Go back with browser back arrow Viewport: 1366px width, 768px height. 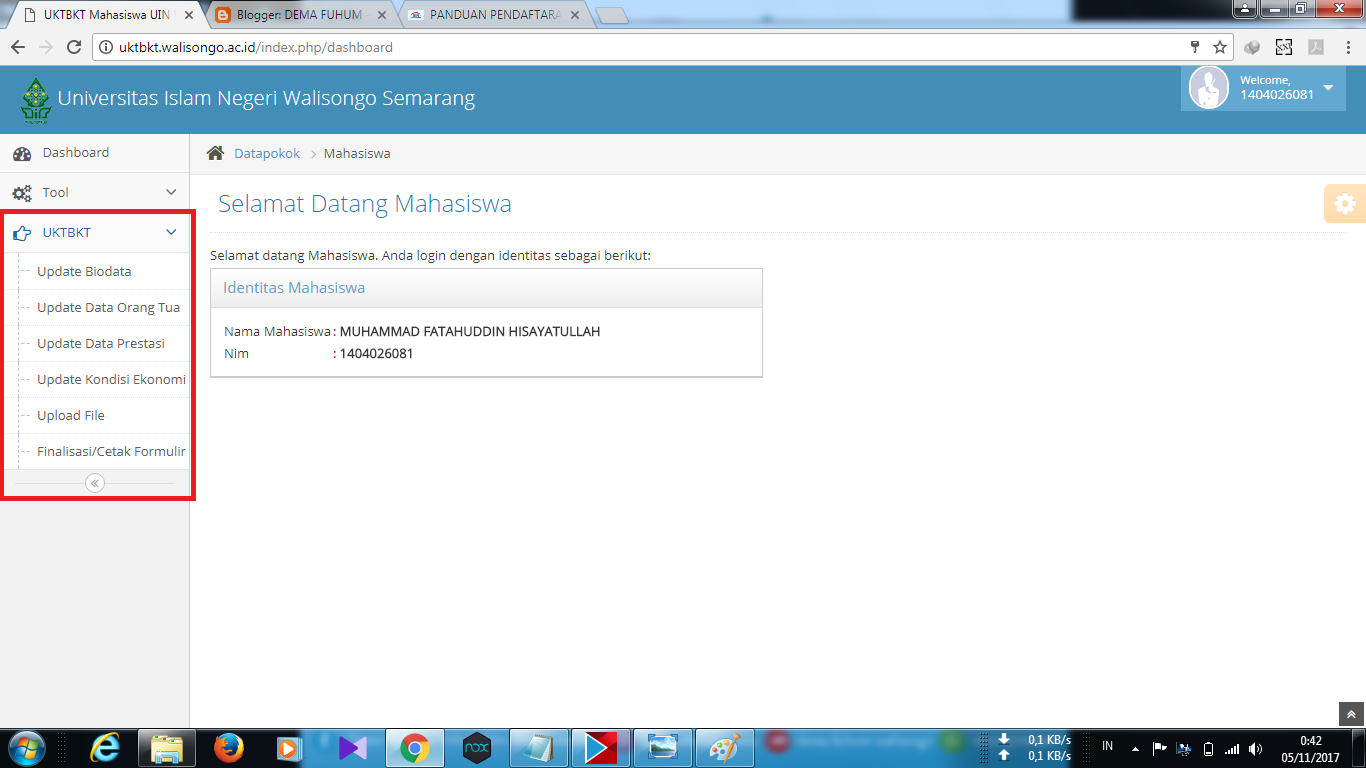[18, 47]
